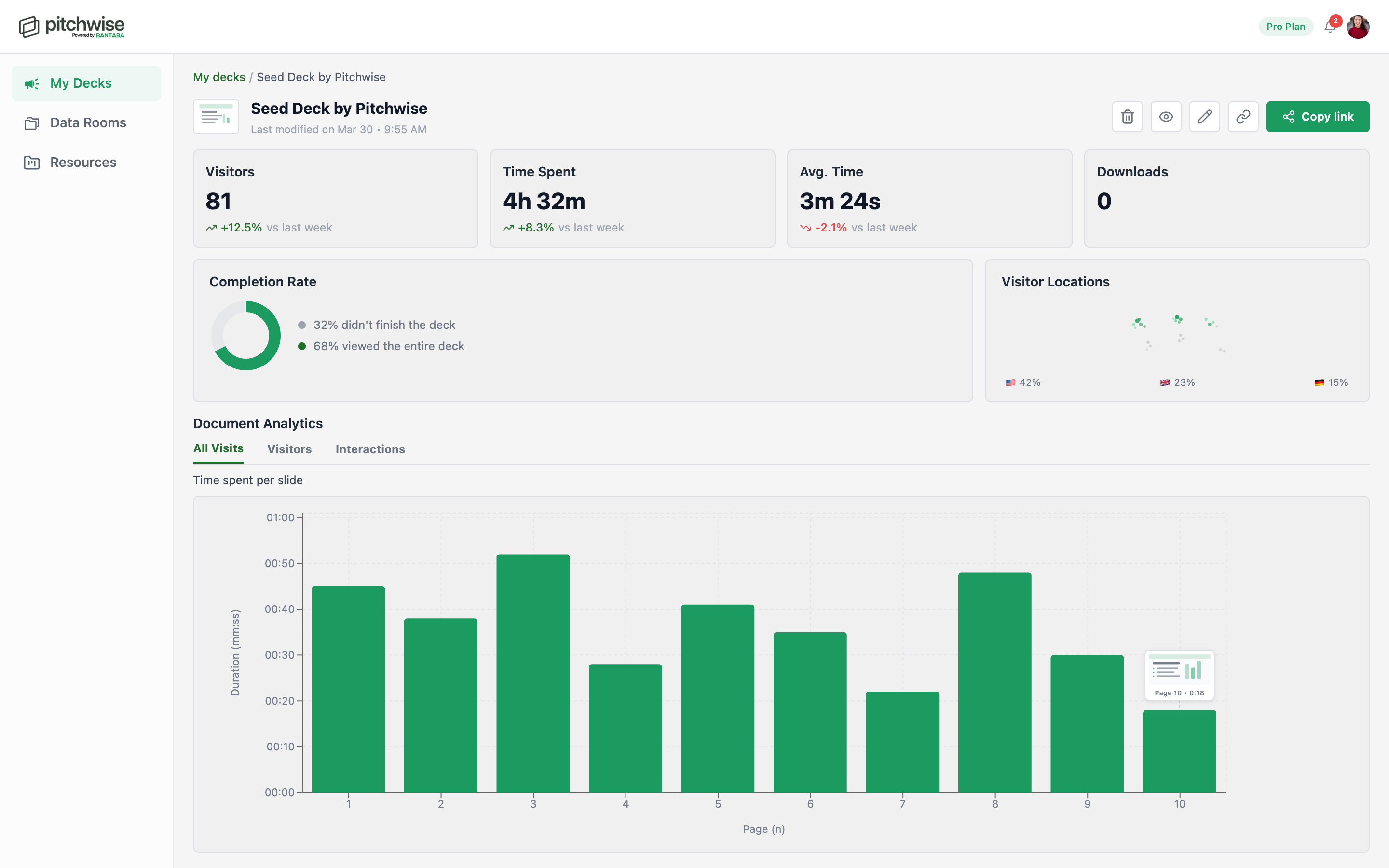The image size is (1389, 868).
Task: Click the notification bell icon
Action: (x=1331, y=27)
